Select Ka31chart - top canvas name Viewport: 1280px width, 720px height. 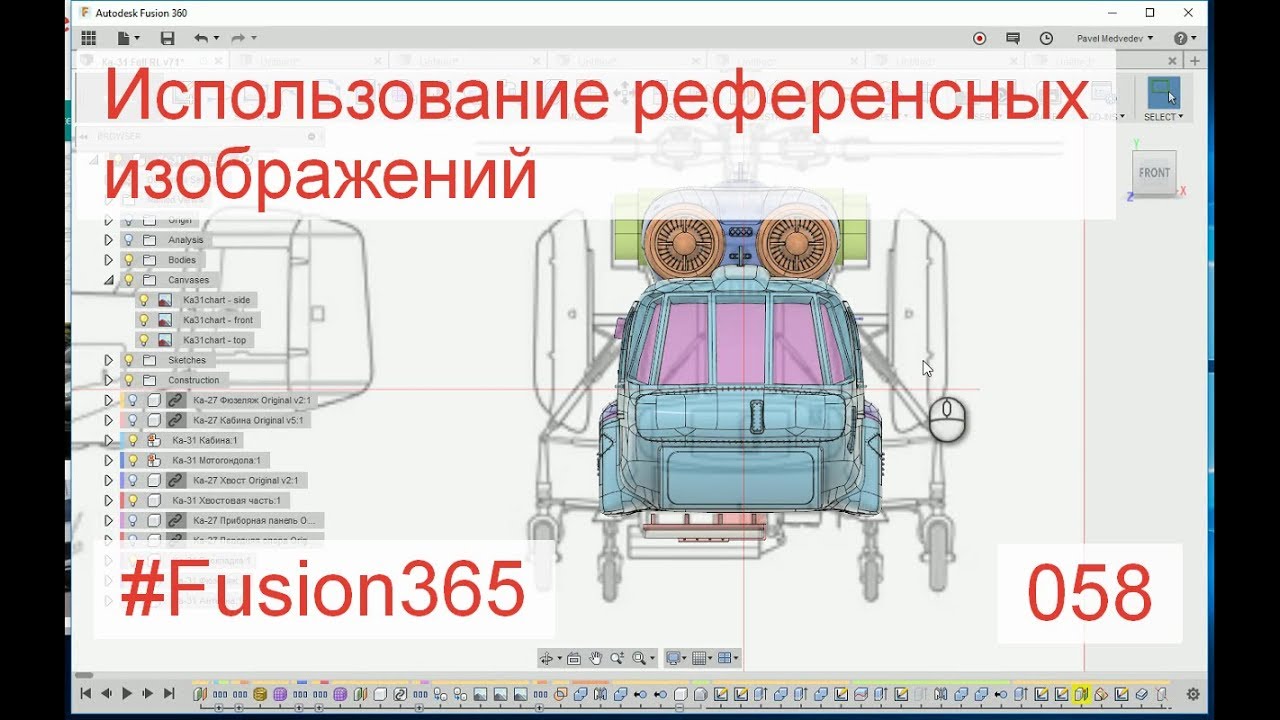click(x=214, y=340)
